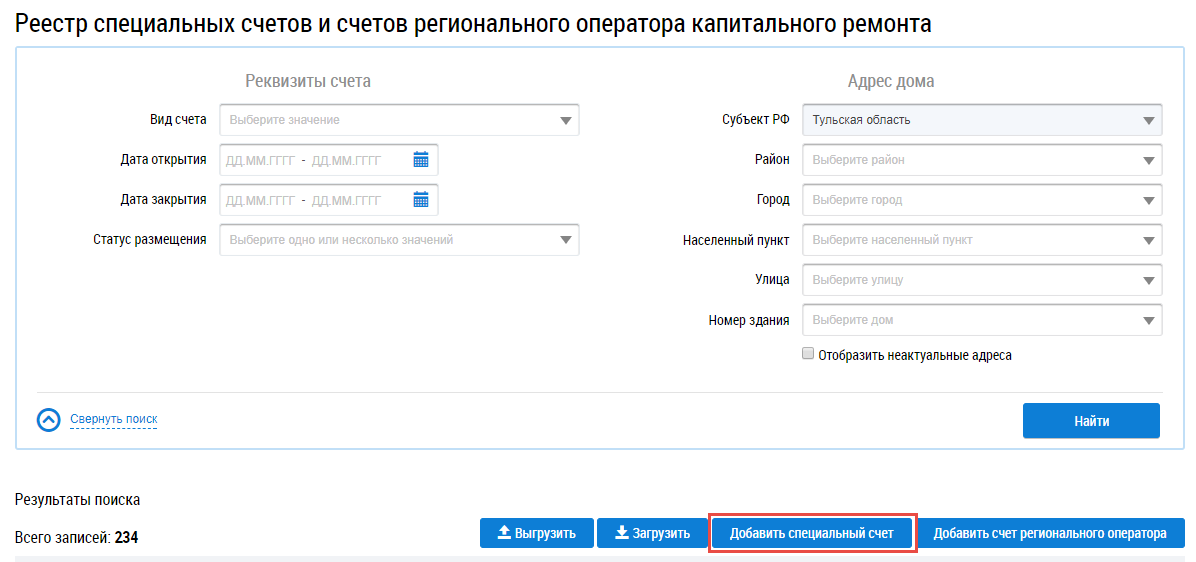1196x562 pixels.
Task: Click the Свернуть поиск link
Action: click(x=113, y=419)
